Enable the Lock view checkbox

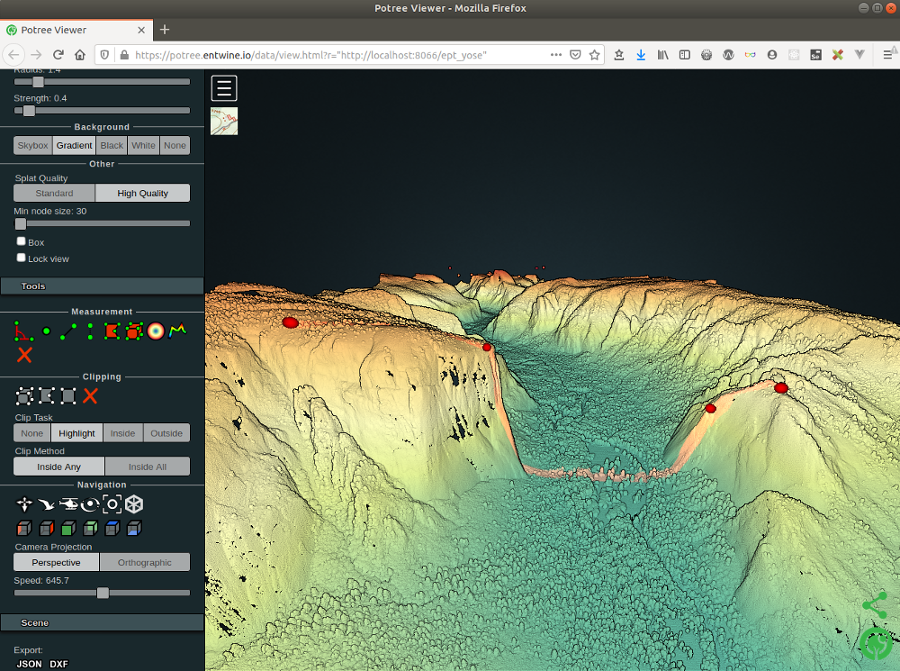click(20, 257)
